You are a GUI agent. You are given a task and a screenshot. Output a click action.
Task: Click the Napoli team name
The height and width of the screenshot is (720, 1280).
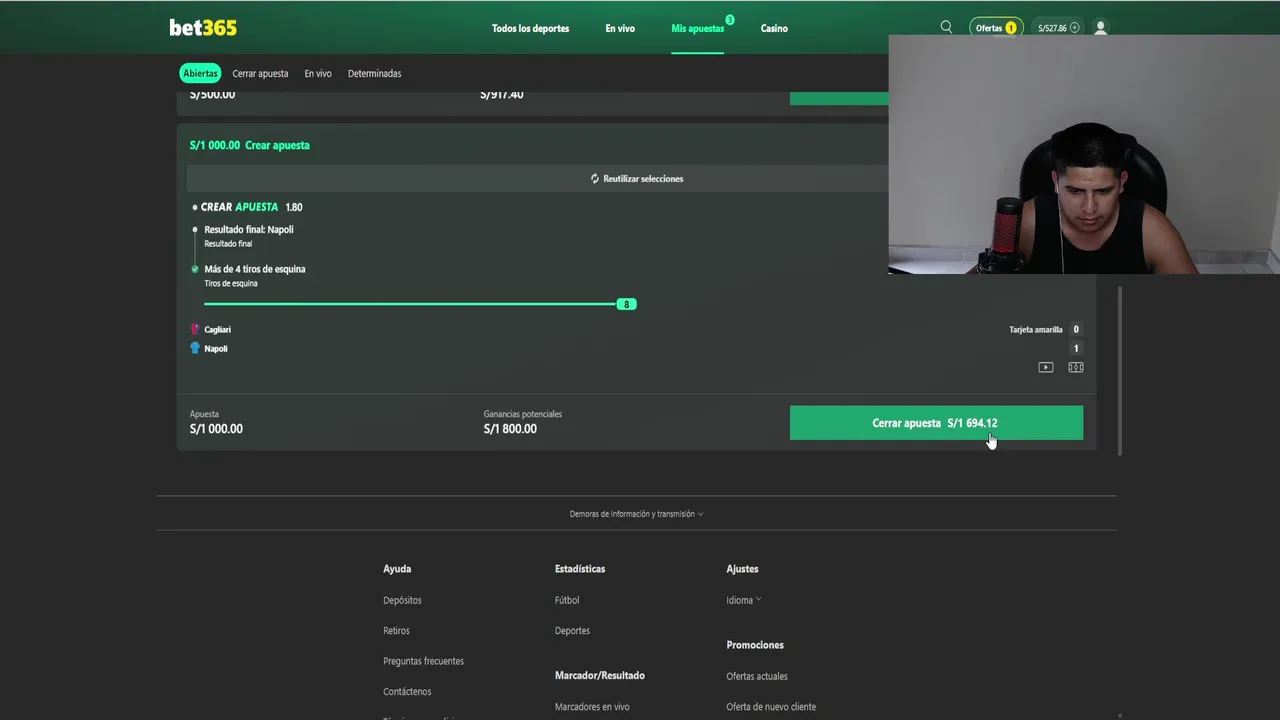pos(216,348)
